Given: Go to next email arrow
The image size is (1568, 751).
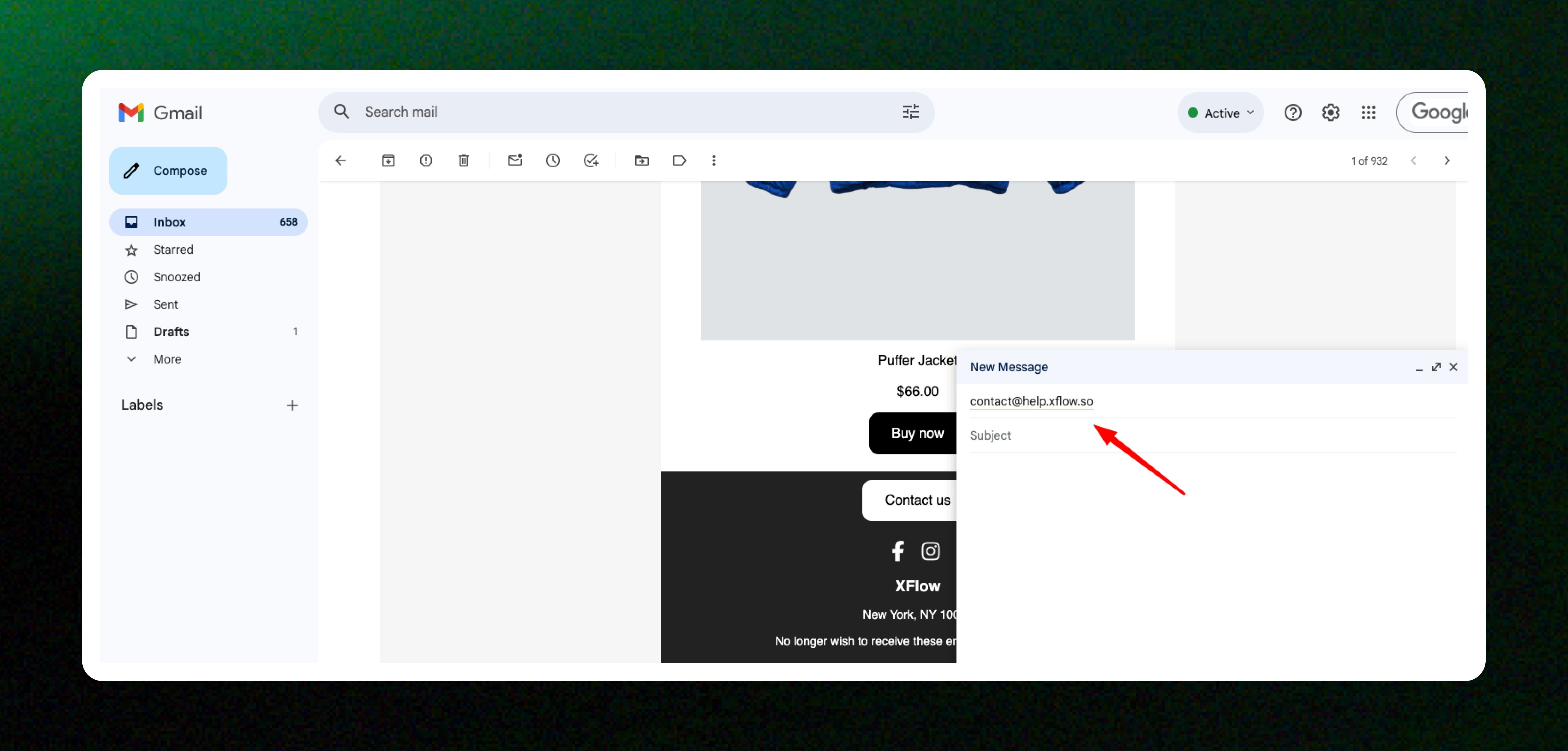Looking at the screenshot, I should 1447,161.
